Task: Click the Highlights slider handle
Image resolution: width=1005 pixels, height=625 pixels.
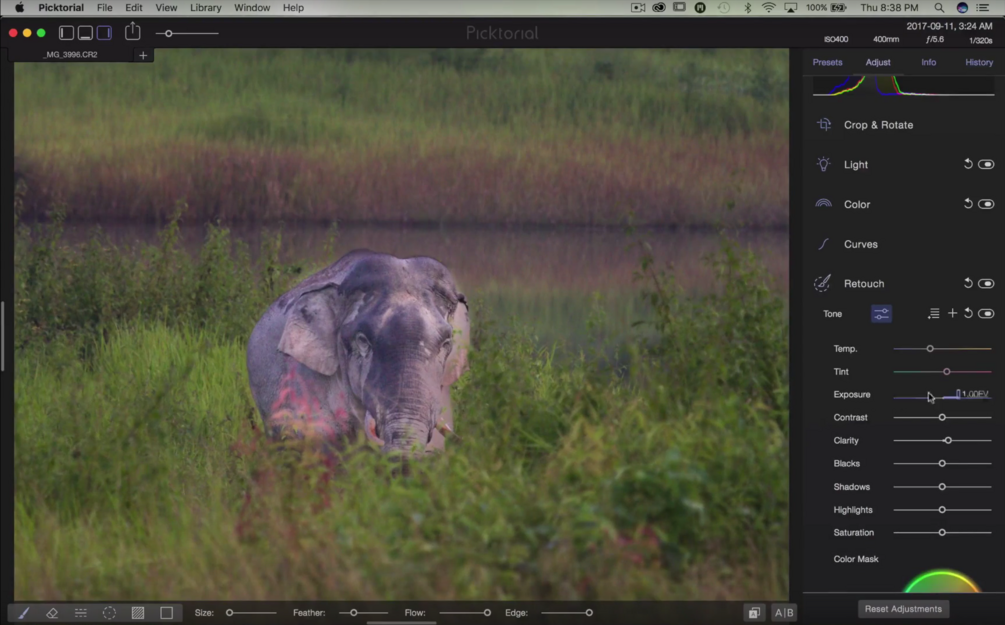Action: tap(942, 510)
